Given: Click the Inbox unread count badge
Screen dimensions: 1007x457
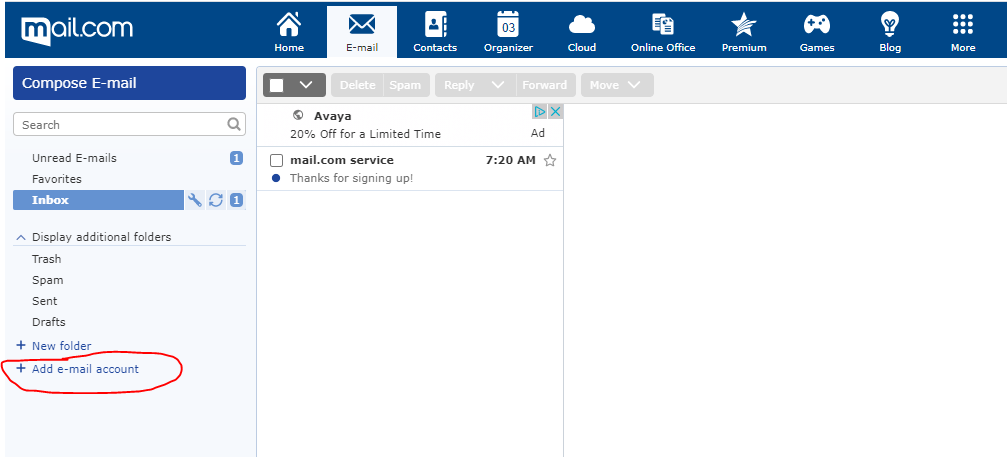Looking at the screenshot, I should [x=236, y=200].
